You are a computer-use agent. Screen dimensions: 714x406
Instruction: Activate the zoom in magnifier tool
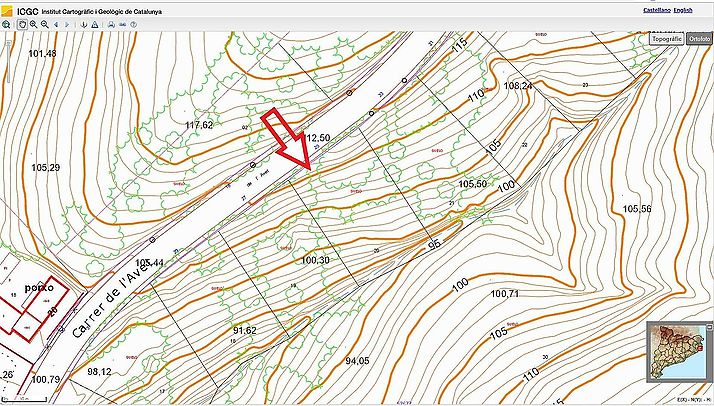point(33,25)
